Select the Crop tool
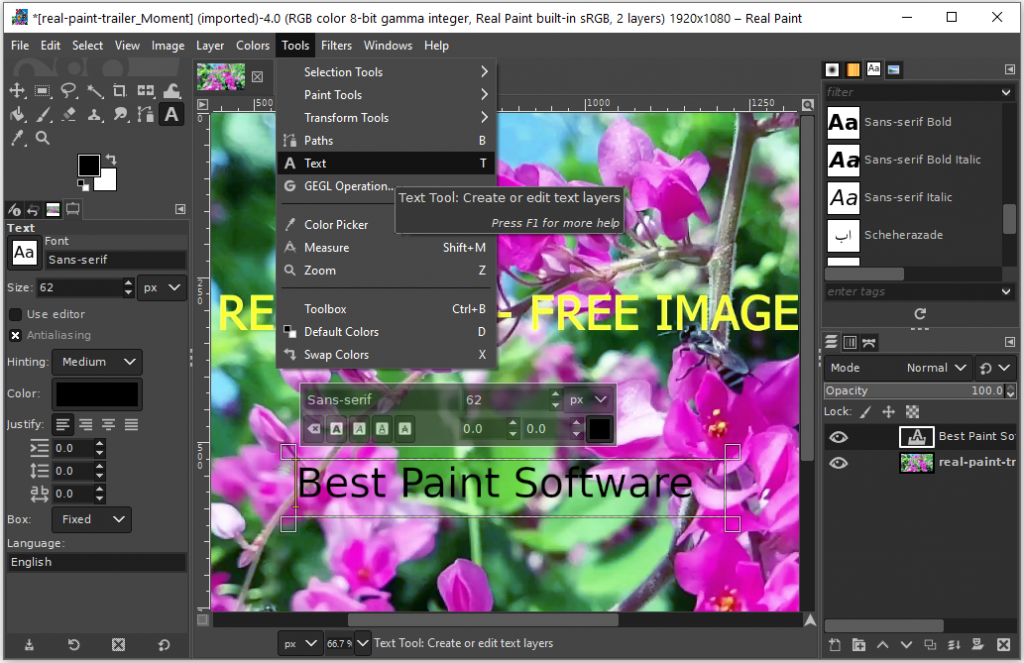The width and height of the screenshot is (1024, 663). point(120,90)
